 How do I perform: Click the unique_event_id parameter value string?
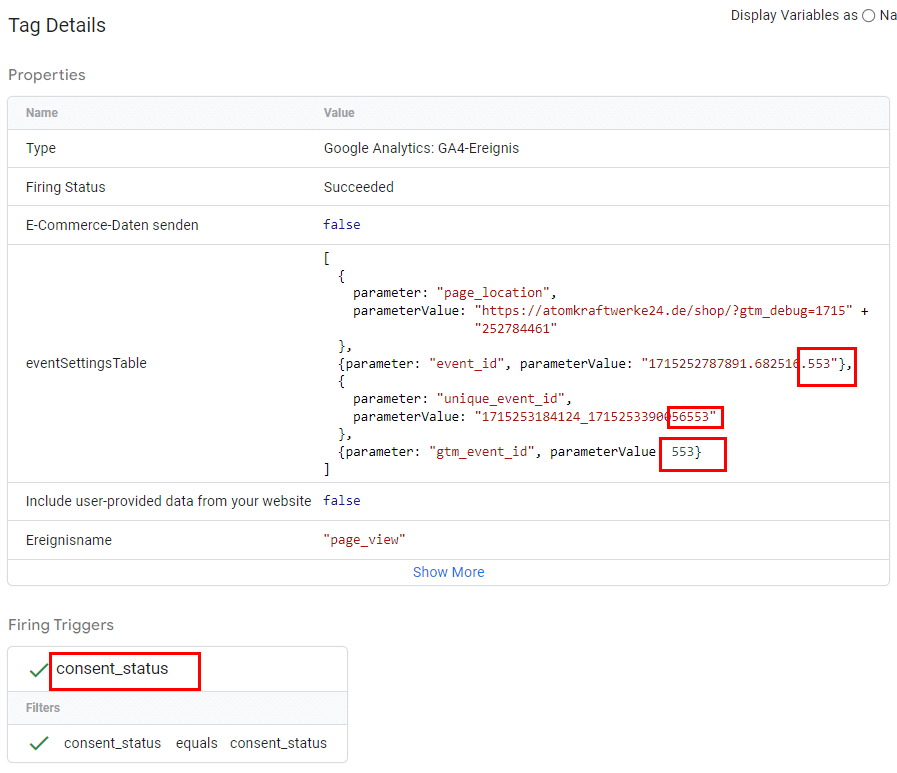coord(598,416)
